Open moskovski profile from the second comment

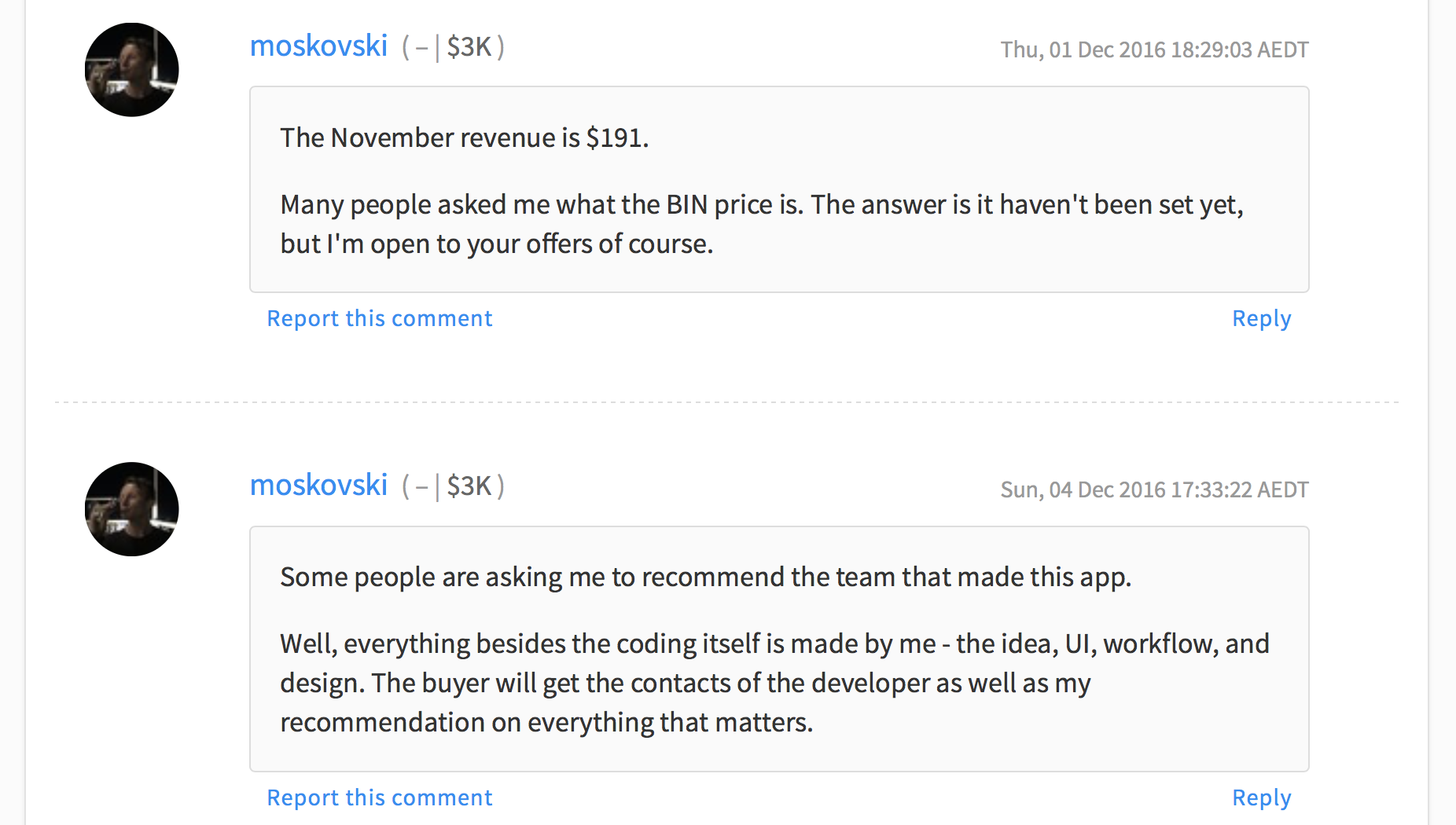point(318,486)
